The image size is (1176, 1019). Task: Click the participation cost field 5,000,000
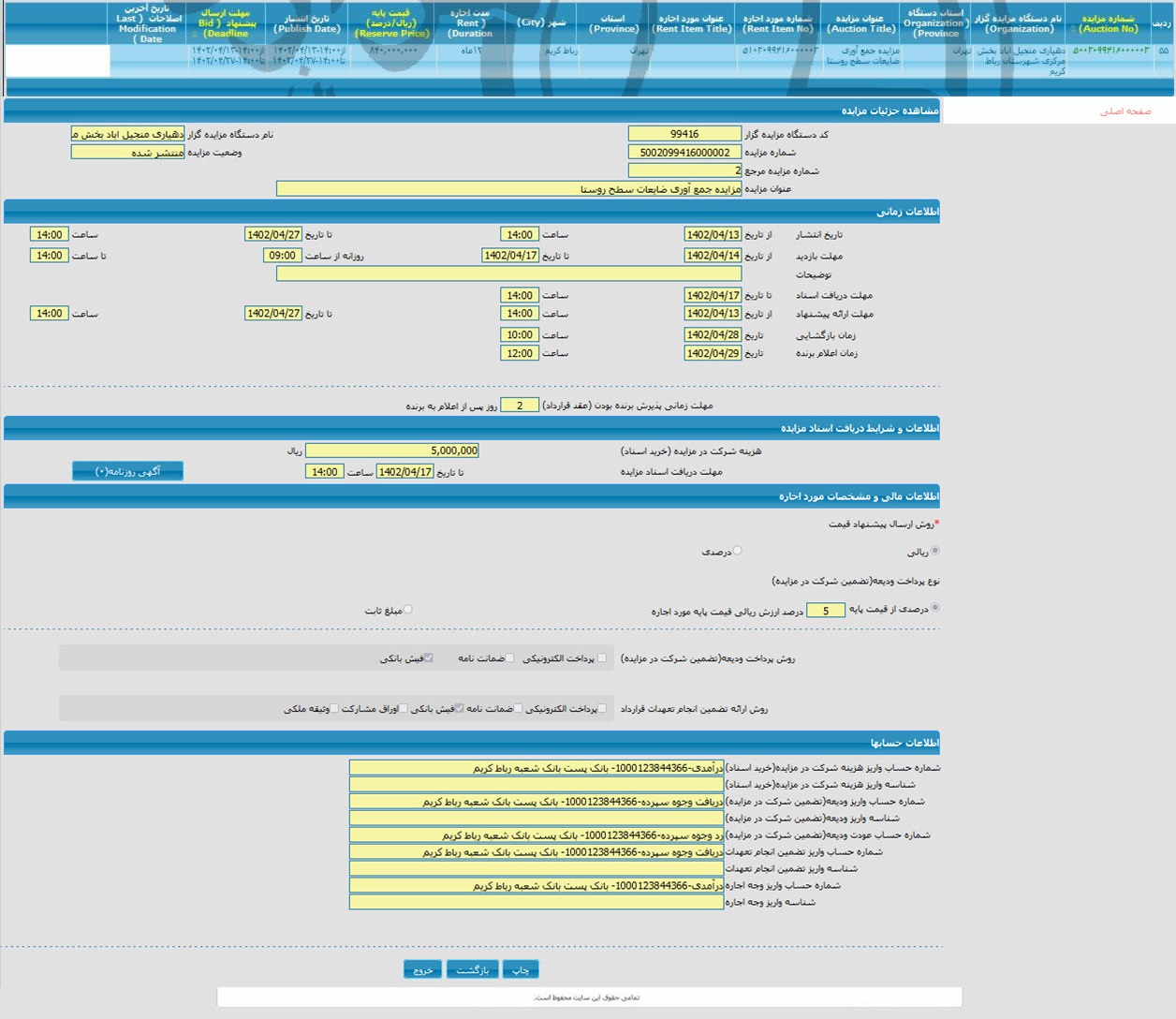[x=392, y=450]
